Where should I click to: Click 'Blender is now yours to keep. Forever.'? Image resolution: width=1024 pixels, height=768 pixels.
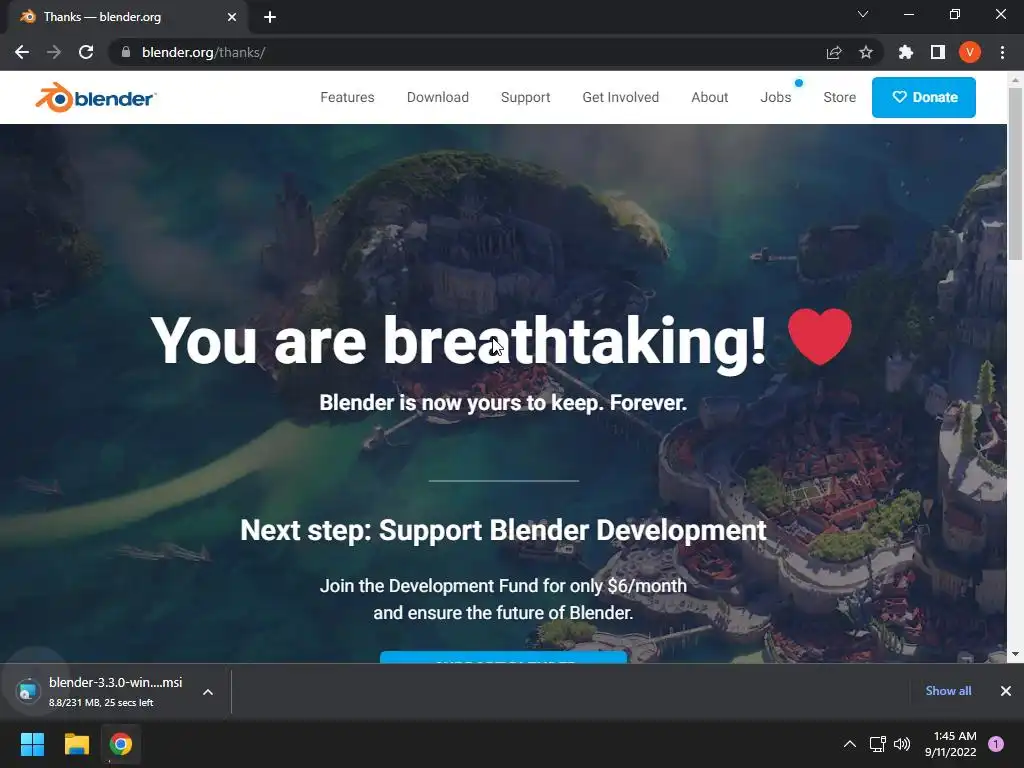pos(503,403)
